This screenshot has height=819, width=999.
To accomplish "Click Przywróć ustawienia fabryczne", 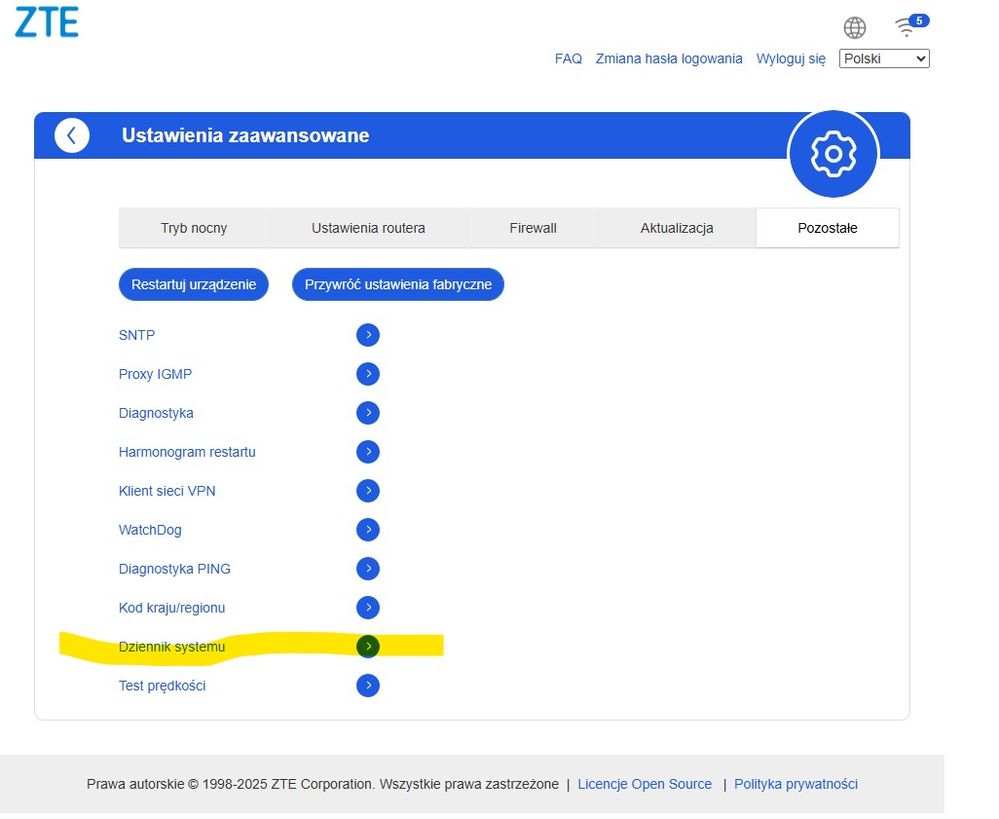I will (397, 284).
